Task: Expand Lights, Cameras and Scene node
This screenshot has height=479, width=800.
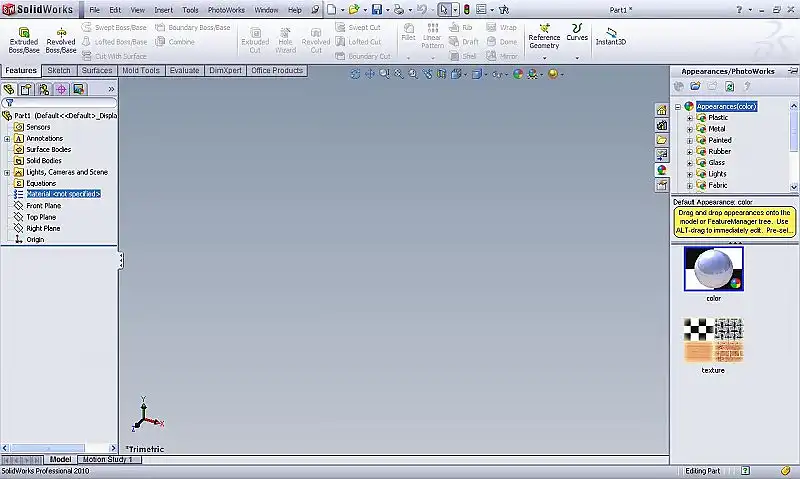Action: tap(7, 172)
